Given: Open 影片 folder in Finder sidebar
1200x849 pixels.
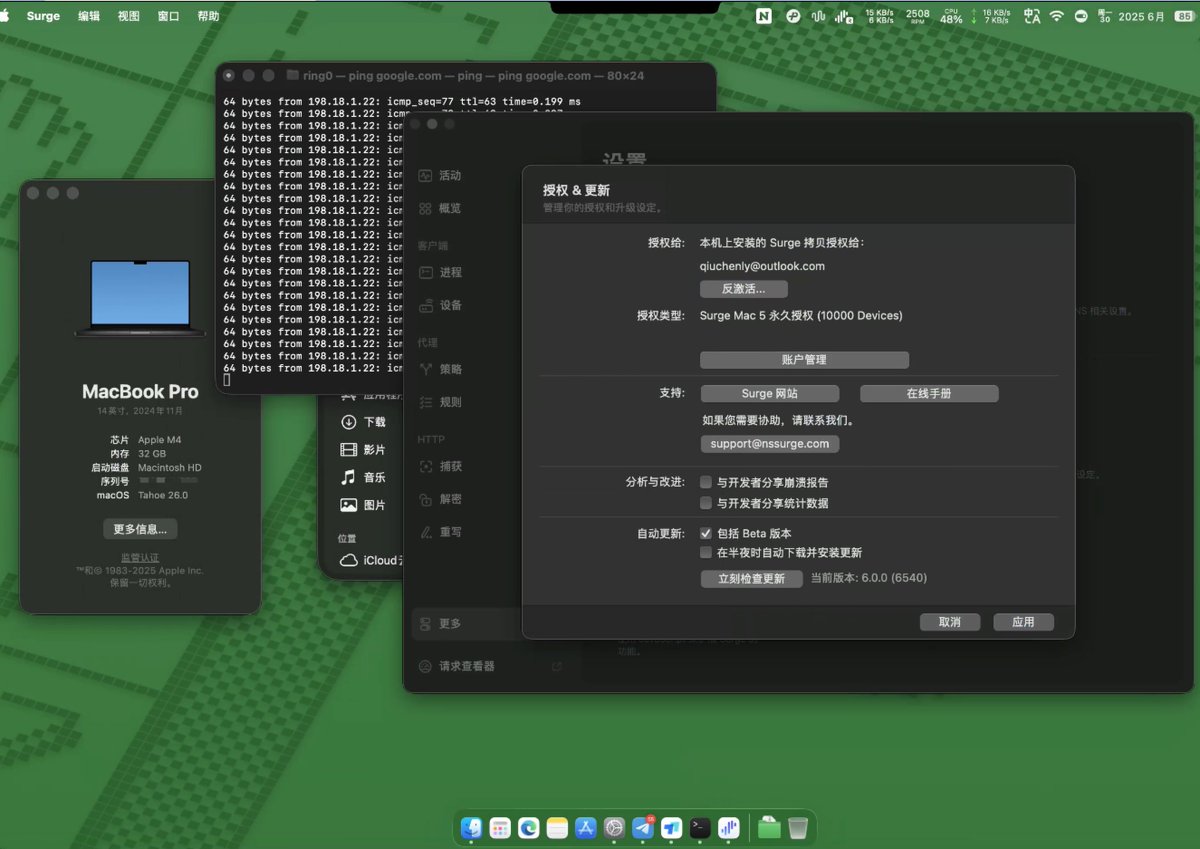Looking at the screenshot, I should point(363,450).
